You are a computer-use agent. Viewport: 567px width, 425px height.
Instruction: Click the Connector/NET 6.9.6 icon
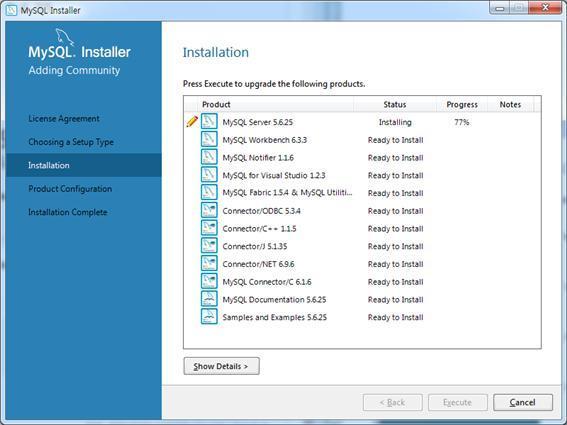point(209,263)
